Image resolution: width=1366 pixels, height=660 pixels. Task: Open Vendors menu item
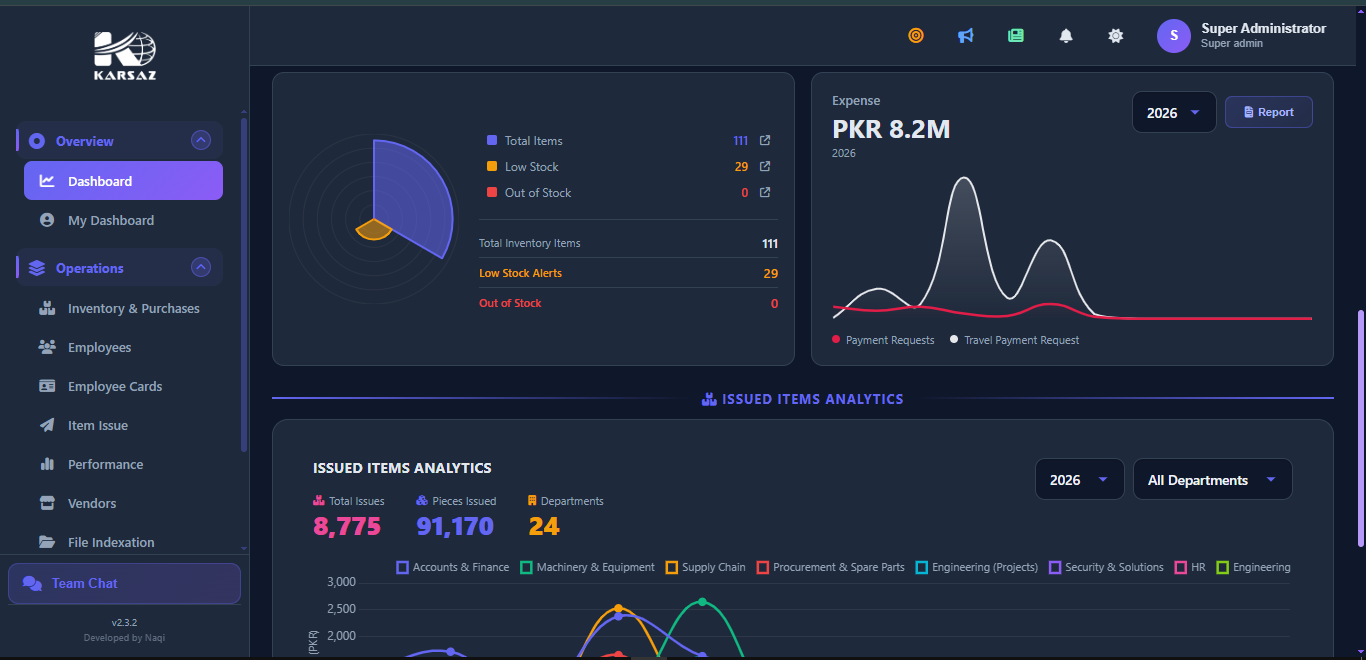[x=123, y=503]
